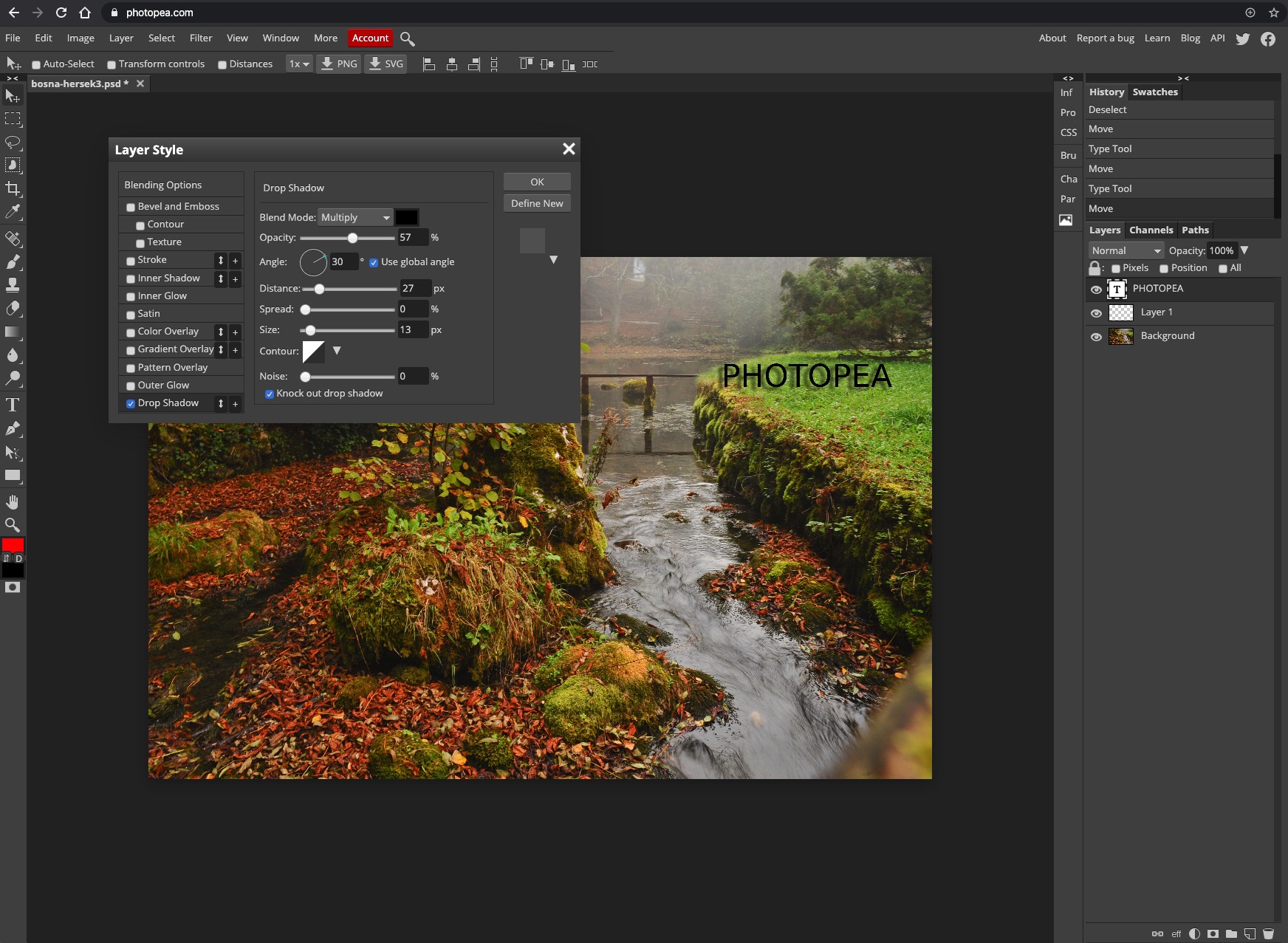Uncheck Drop Shadow style
The image size is (1288, 943).
click(131, 404)
